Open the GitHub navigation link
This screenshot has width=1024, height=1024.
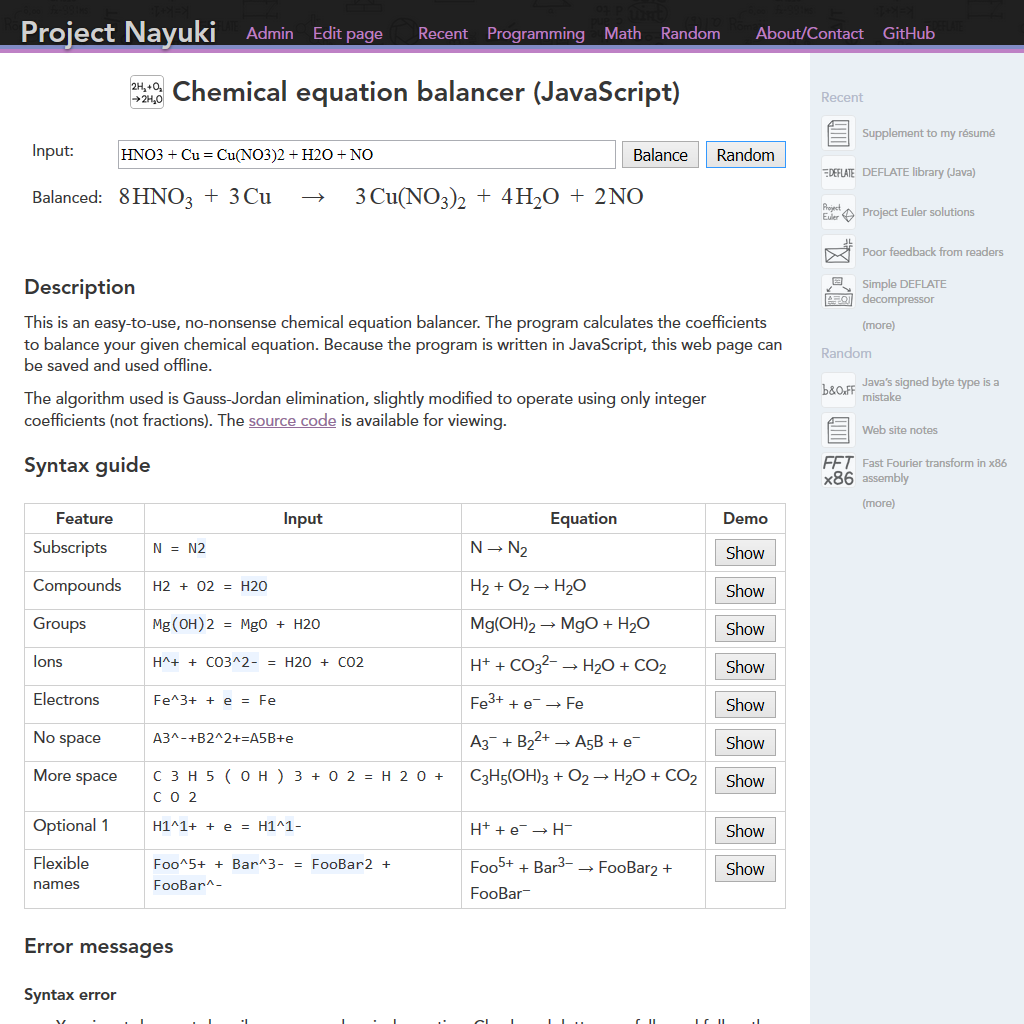click(908, 33)
